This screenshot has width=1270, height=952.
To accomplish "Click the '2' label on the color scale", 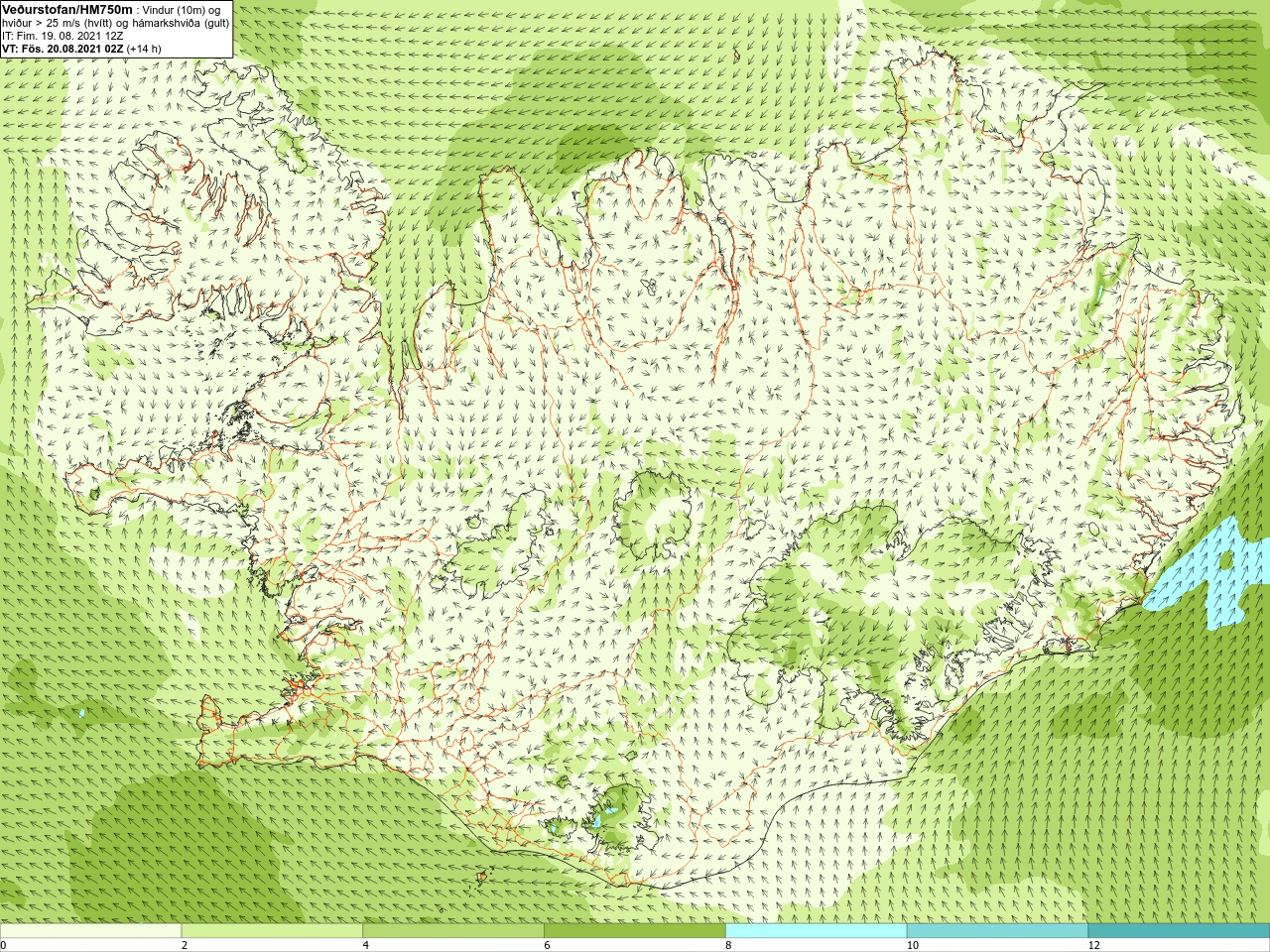I will (x=185, y=945).
